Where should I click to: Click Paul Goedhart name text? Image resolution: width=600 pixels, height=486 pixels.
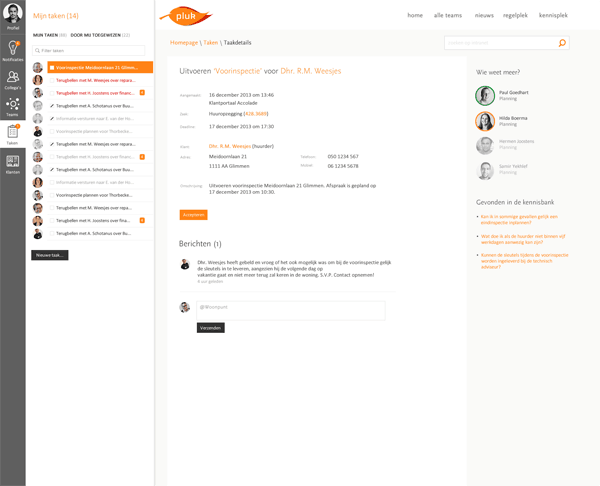click(514, 93)
